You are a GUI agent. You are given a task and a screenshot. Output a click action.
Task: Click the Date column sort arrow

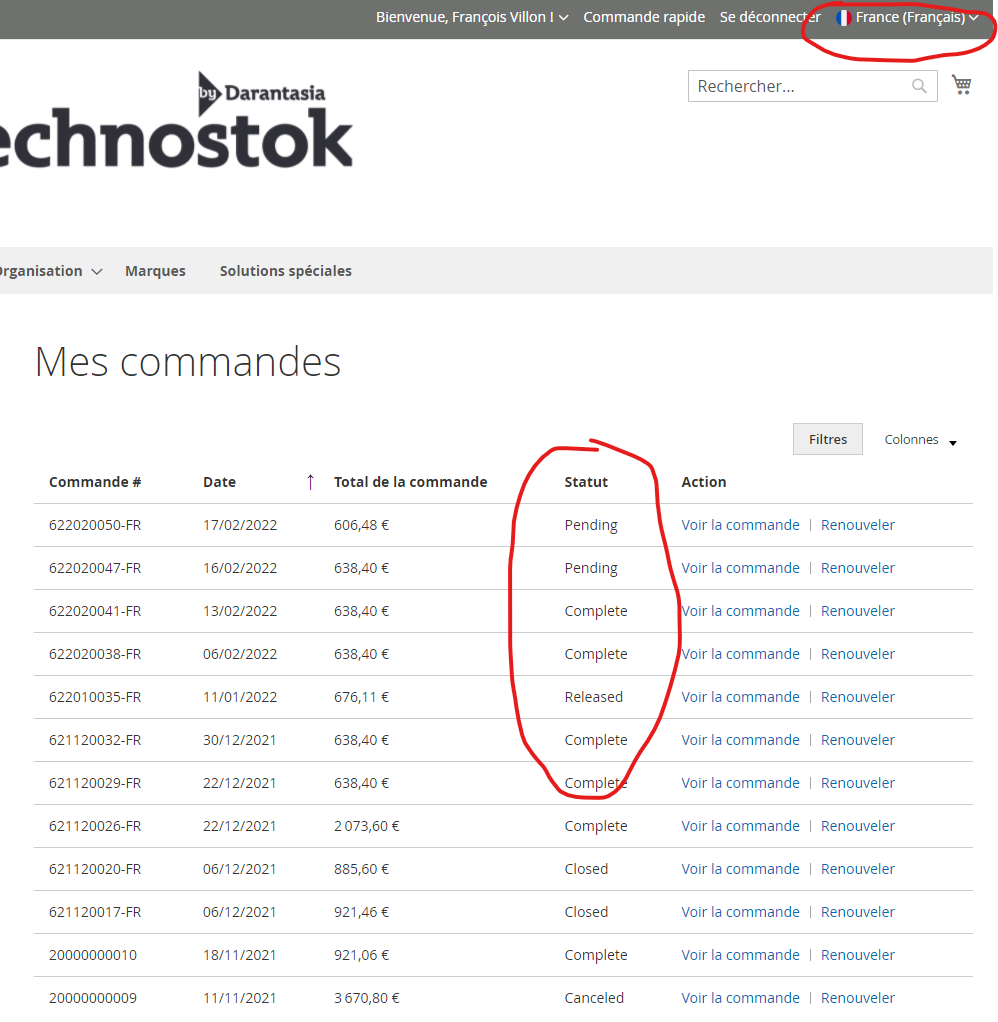(310, 482)
